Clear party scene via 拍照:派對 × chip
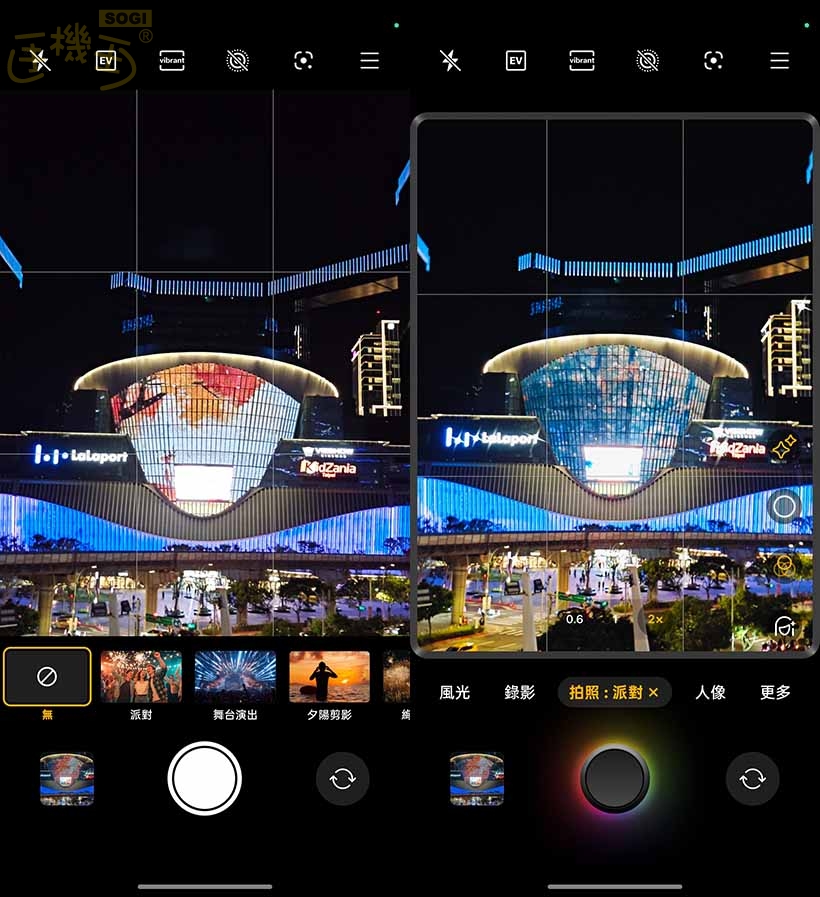The width and height of the screenshot is (820, 897). 653,692
